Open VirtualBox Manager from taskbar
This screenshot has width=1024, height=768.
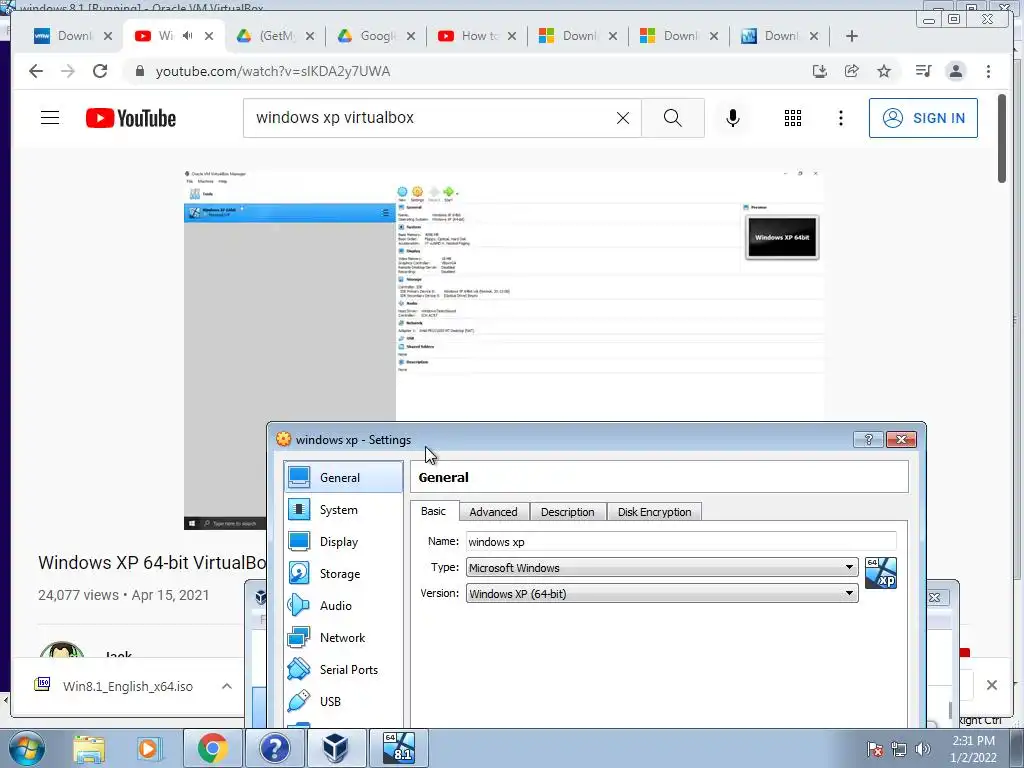click(336, 748)
